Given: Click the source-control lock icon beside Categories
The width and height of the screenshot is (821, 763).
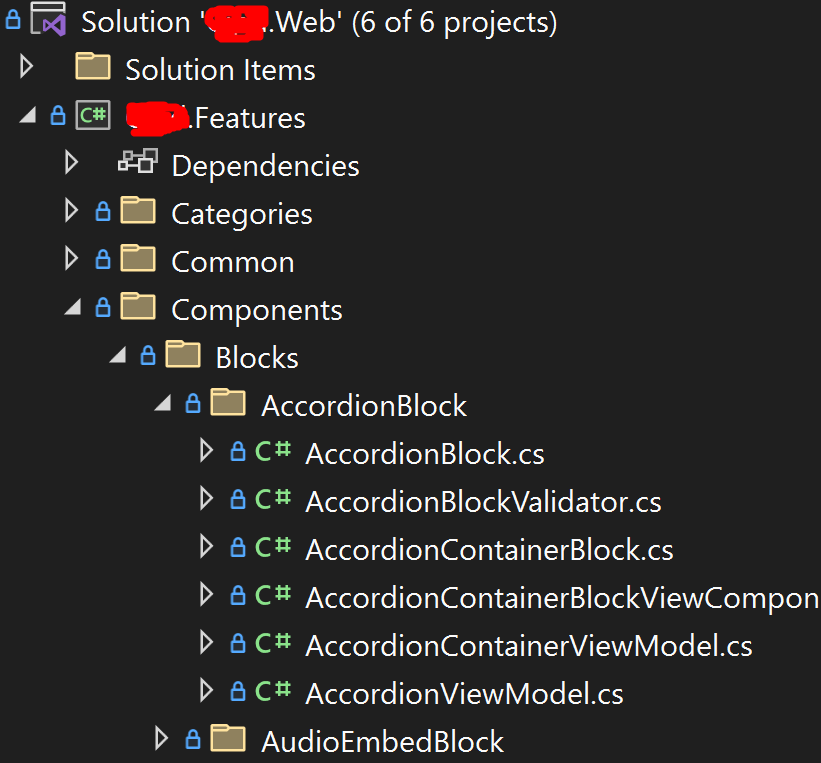Looking at the screenshot, I should click(x=102, y=212).
